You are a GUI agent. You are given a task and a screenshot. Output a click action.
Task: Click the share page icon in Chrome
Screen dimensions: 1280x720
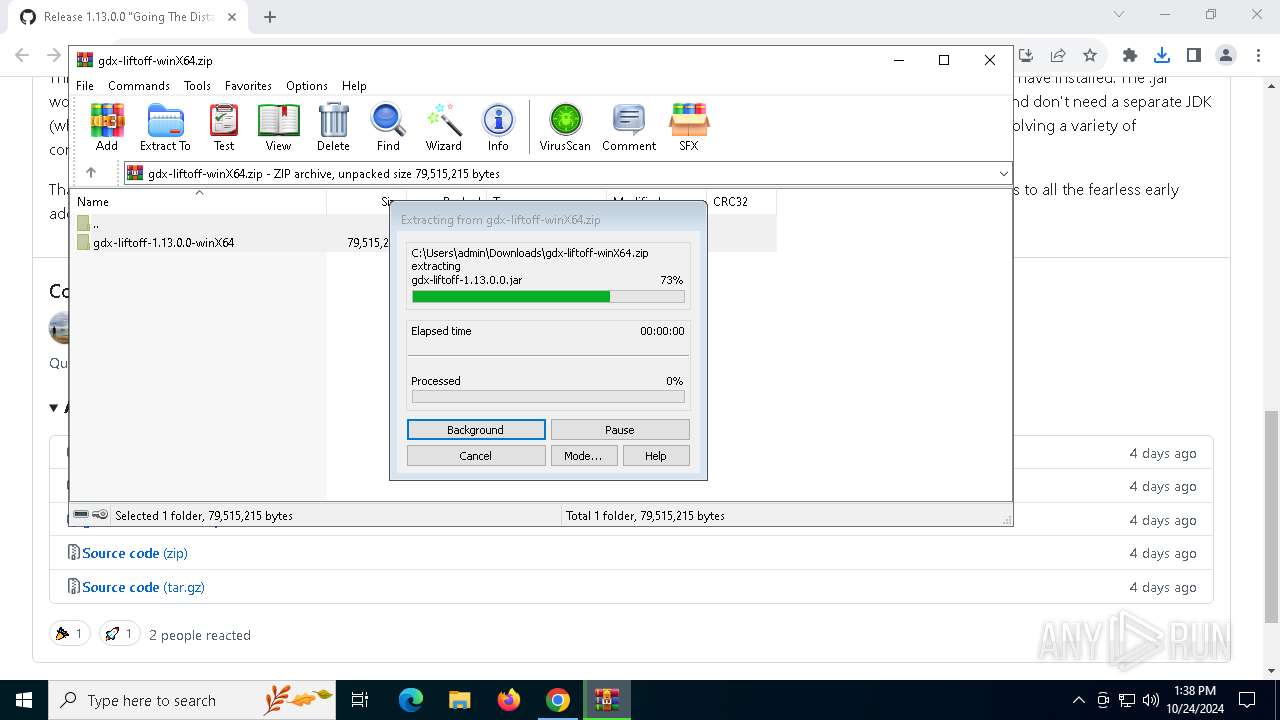pos(1058,55)
